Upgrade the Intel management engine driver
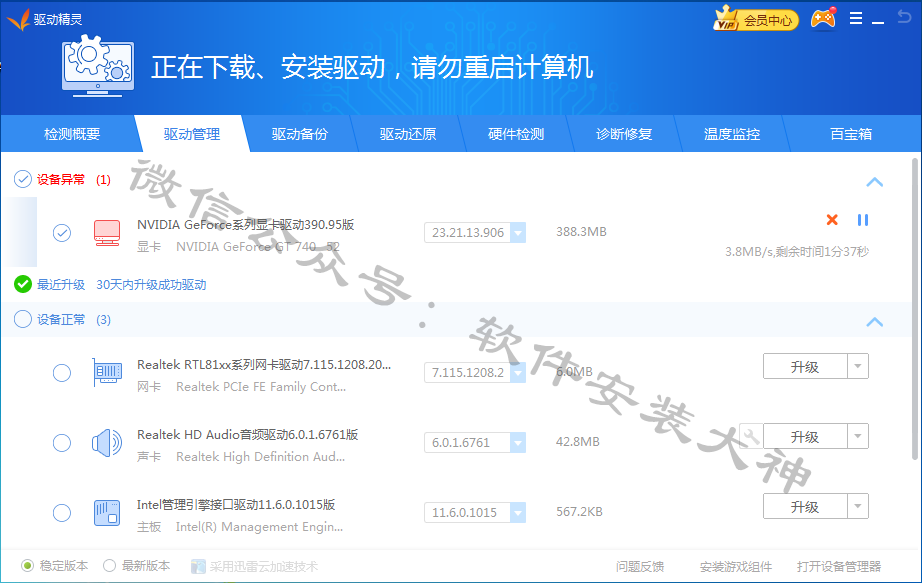This screenshot has height=583, width=922. (805, 507)
